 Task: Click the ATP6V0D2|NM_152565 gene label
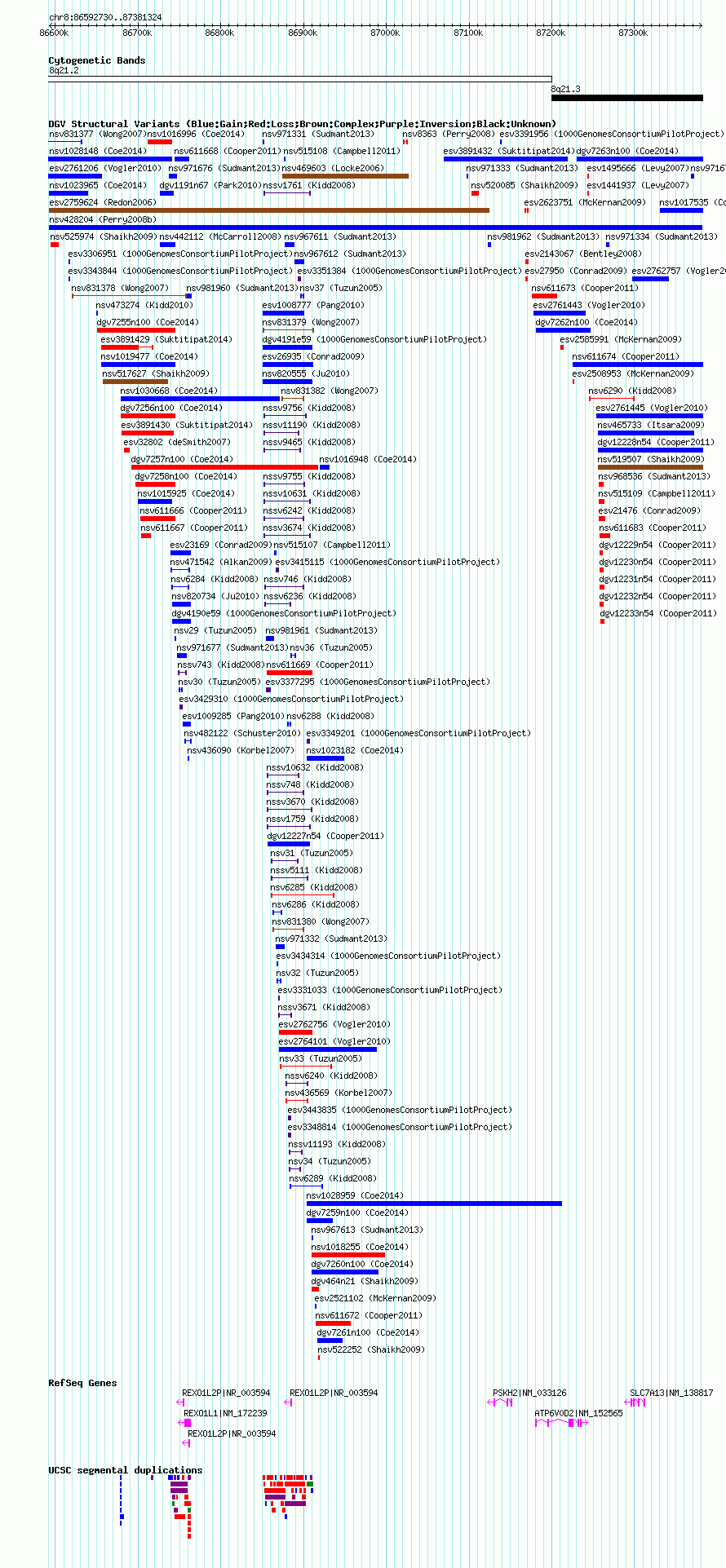[578, 1413]
